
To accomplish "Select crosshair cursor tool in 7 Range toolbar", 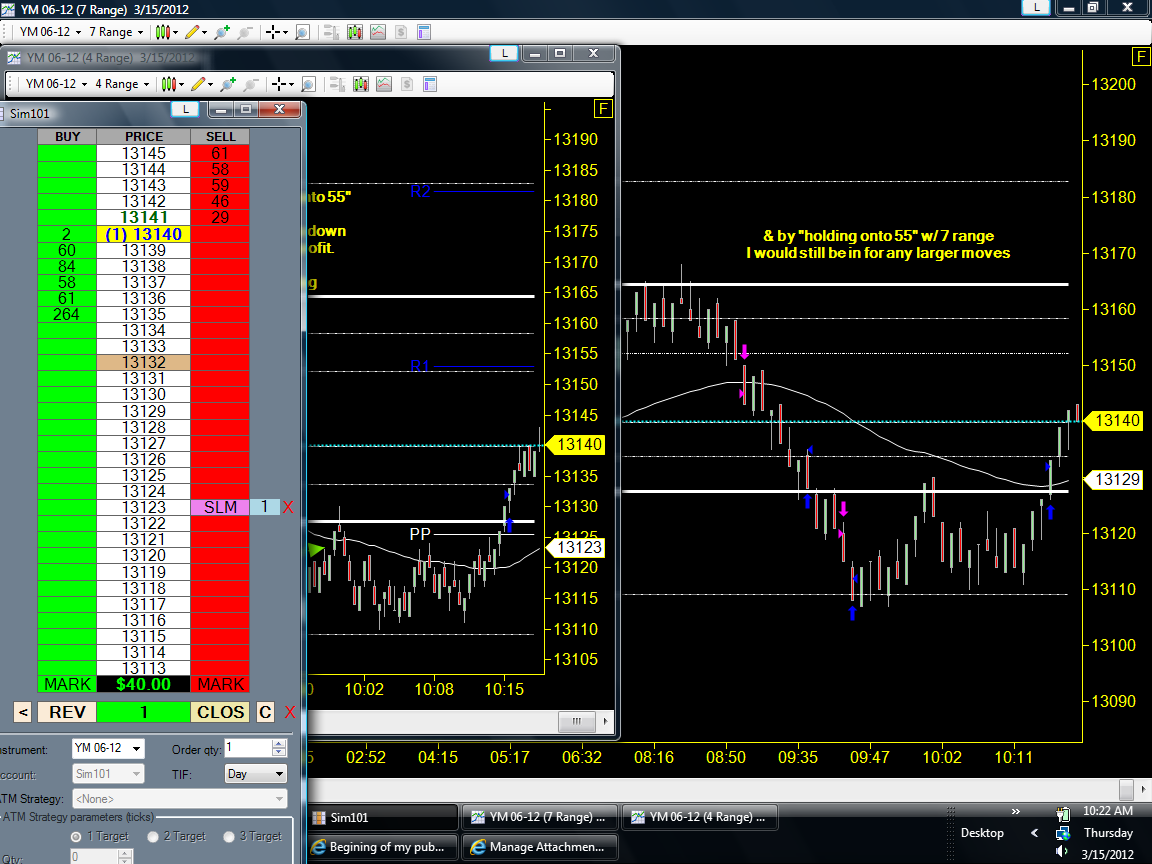I will [272, 32].
